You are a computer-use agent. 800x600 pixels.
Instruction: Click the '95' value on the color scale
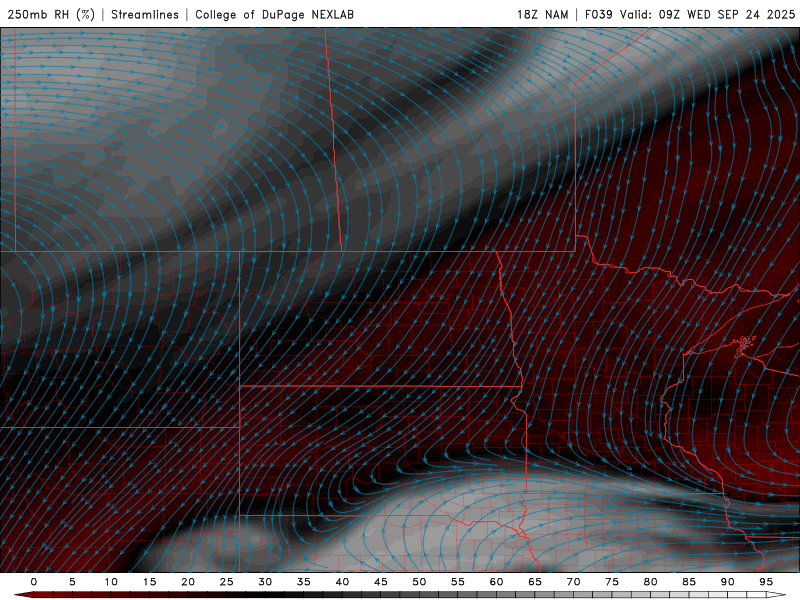(x=766, y=582)
